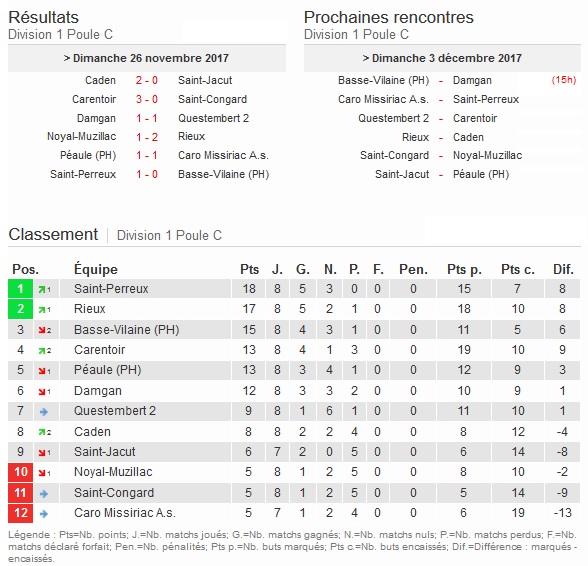Click the red position 12 badge
The width and height of the screenshot is (588, 566).
pyautogui.click(x=21, y=513)
